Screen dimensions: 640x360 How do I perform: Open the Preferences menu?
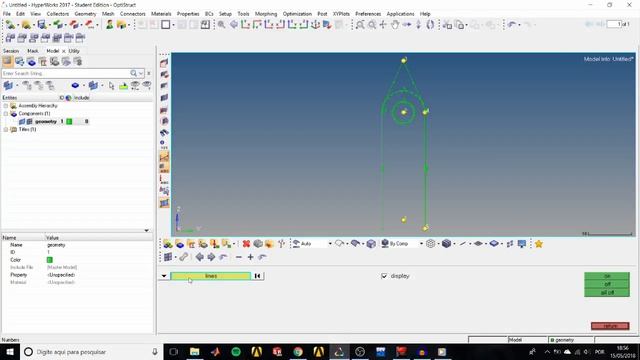pyautogui.click(x=368, y=14)
